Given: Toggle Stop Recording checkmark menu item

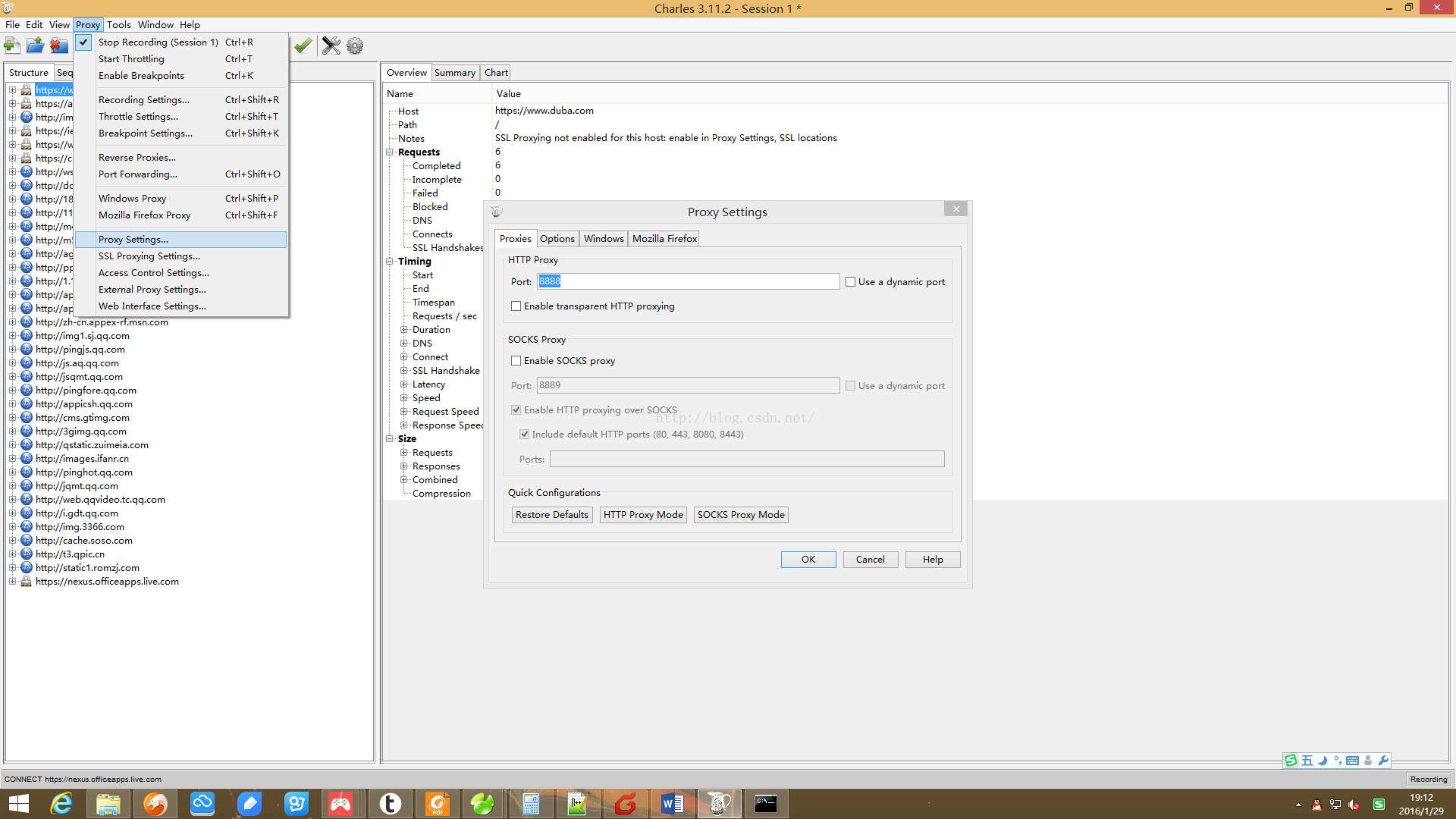Looking at the screenshot, I should [x=181, y=42].
